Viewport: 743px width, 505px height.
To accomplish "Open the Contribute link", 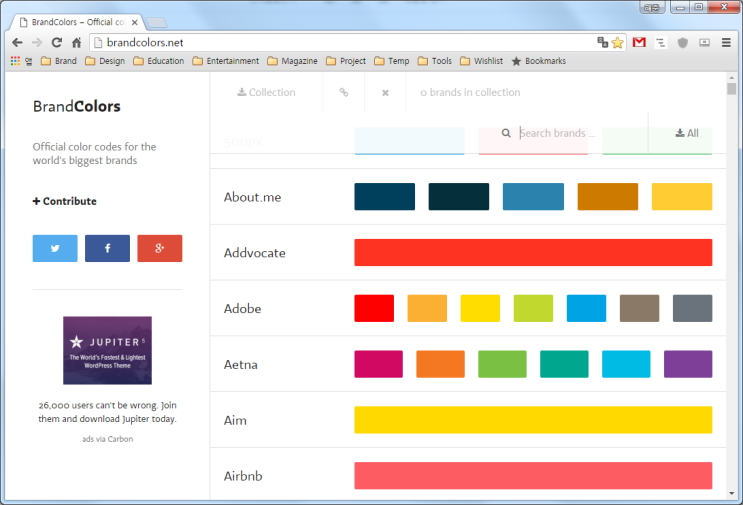I will coord(65,201).
